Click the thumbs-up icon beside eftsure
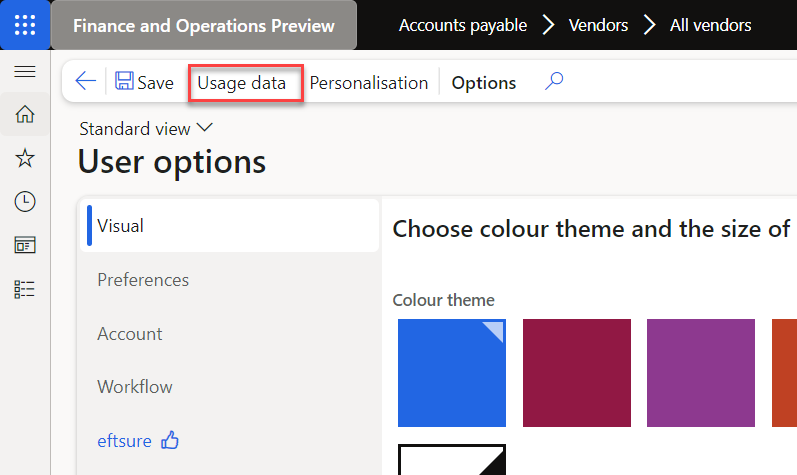This screenshot has height=475, width=797. pyautogui.click(x=170, y=440)
